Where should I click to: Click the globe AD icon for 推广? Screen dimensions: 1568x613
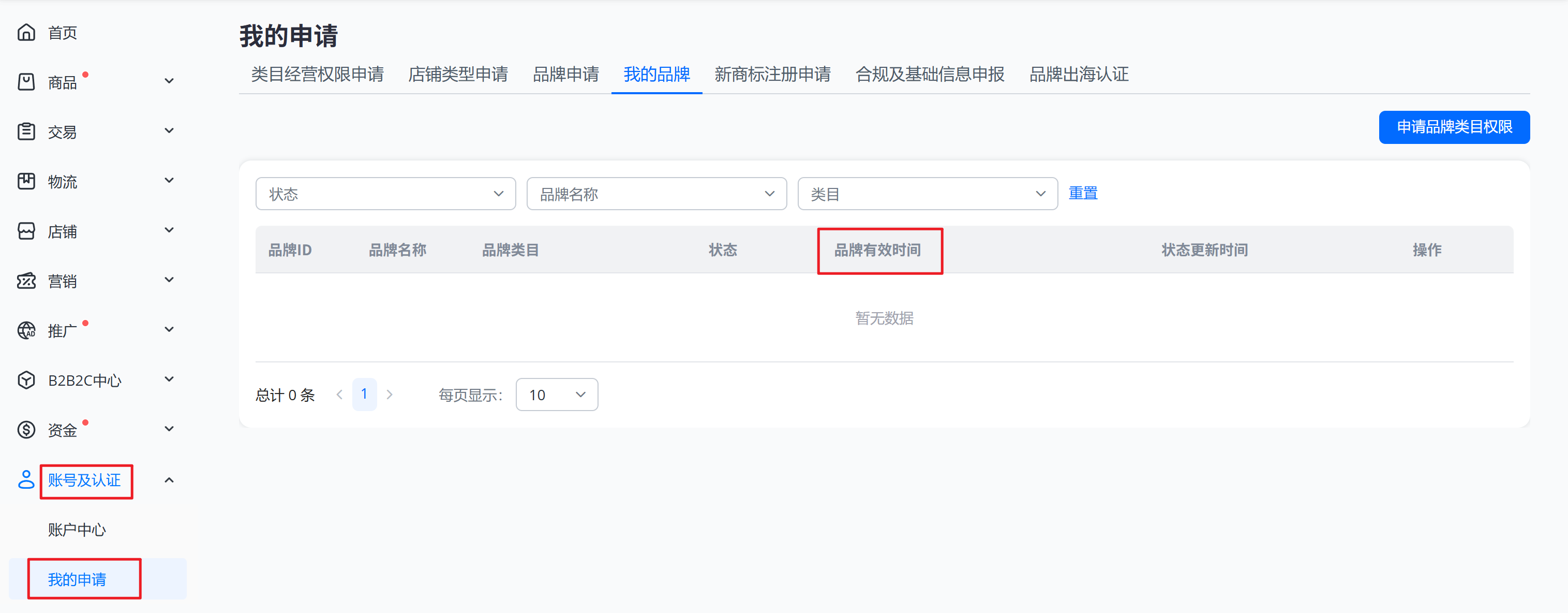click(x=26, y=330)
